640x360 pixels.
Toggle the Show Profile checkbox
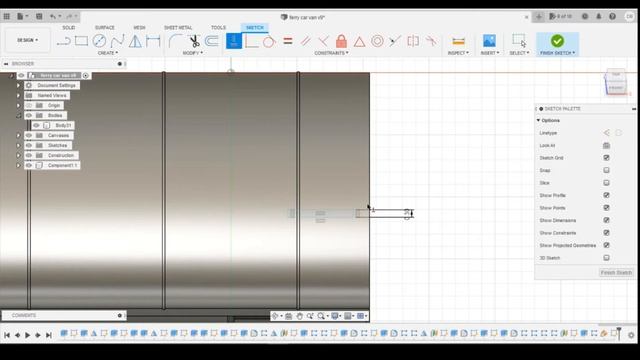coord(607,195)
